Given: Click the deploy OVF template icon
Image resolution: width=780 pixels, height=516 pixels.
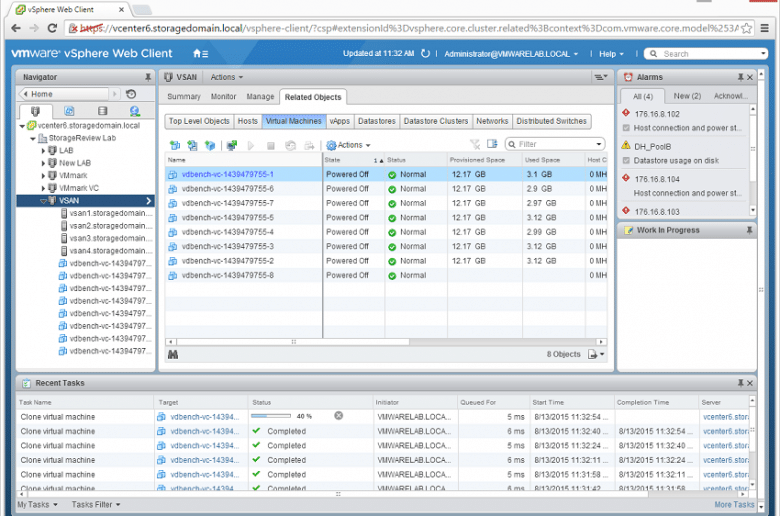Looking at the screenshot, I should point(210,145).
